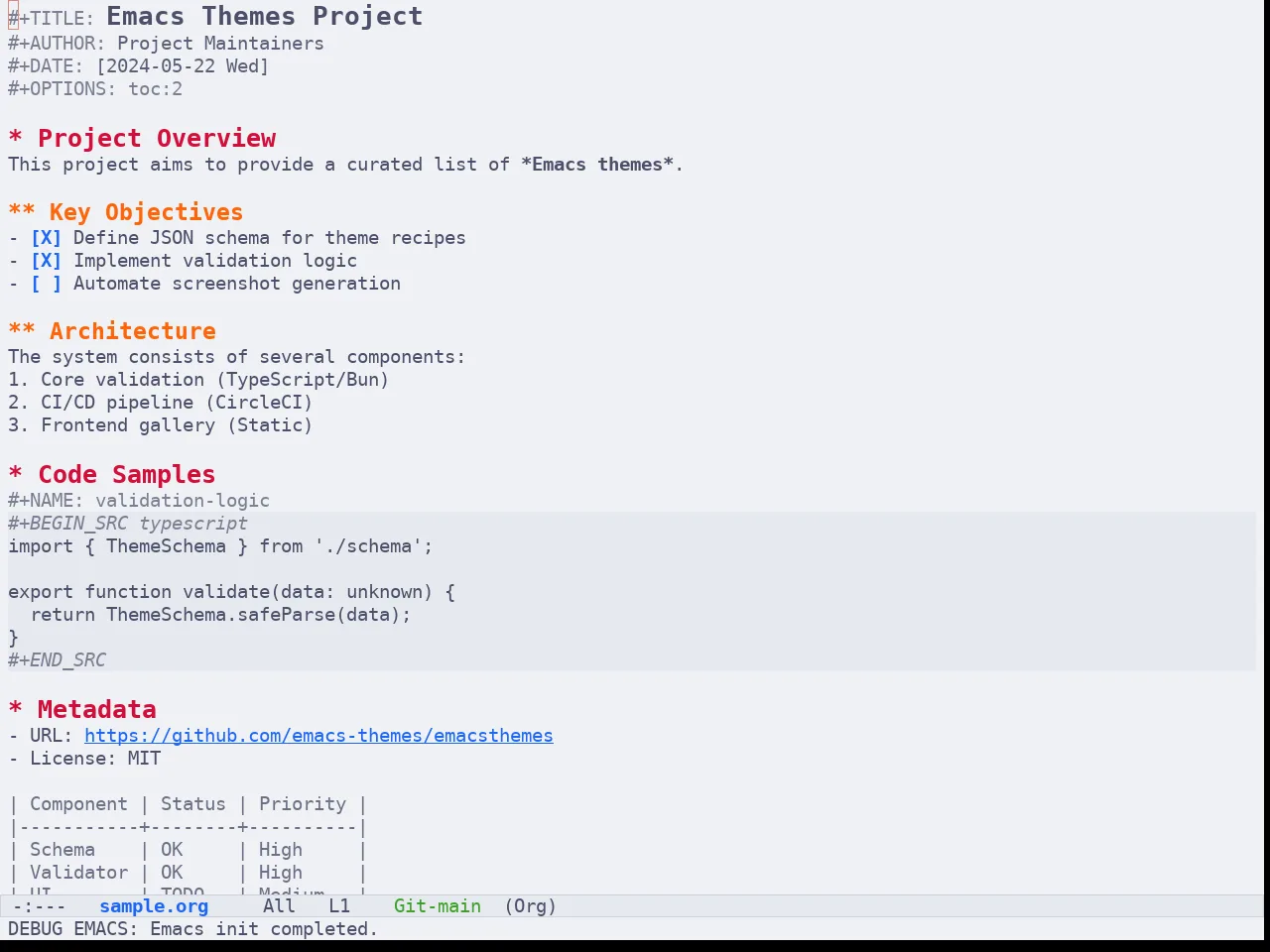Click the Validator table cell
1270x952 pixels.
pos(78,873)
